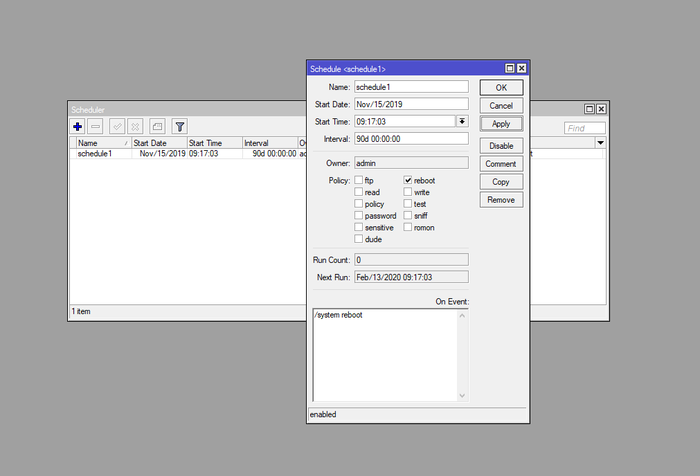This screenshot has width=700, height=476.
Task: Add a new scheduler entry with plus icon
Action: (78, 126)
